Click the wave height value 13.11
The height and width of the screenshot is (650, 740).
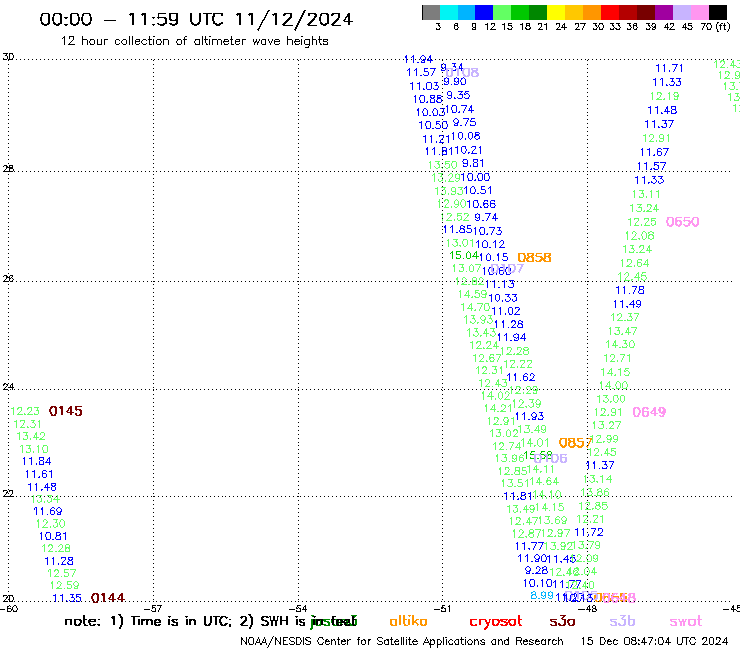coord(646,194)
